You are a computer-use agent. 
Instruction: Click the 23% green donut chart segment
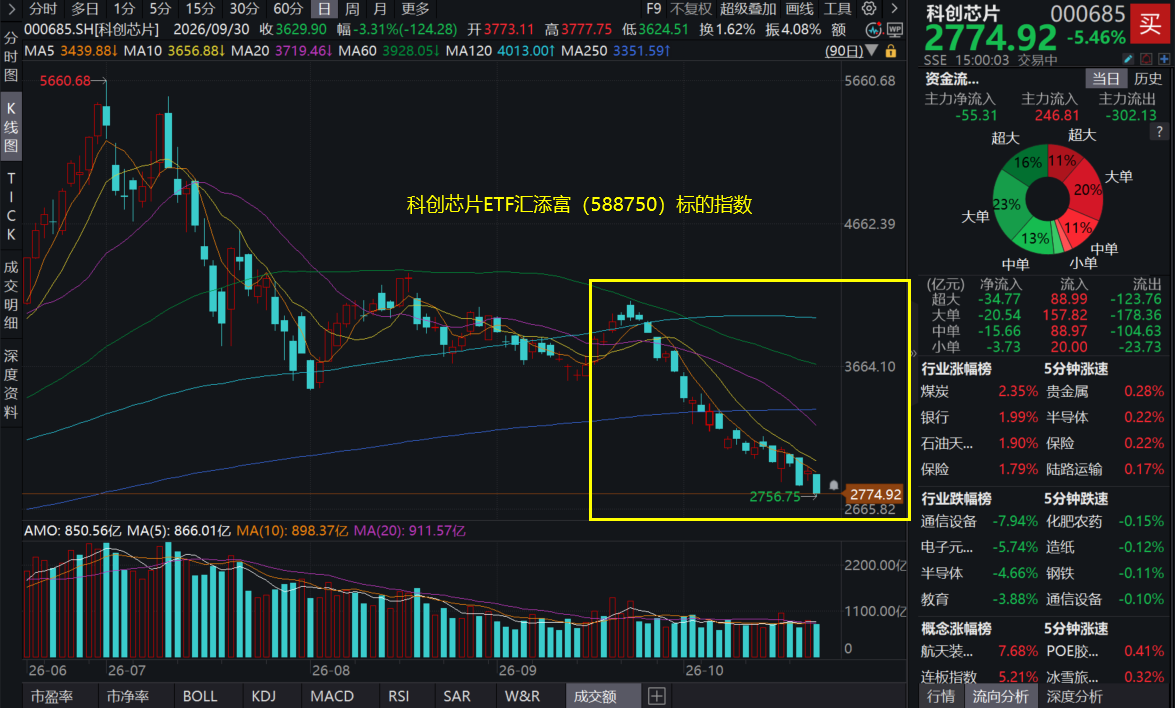pos(1007,204)
